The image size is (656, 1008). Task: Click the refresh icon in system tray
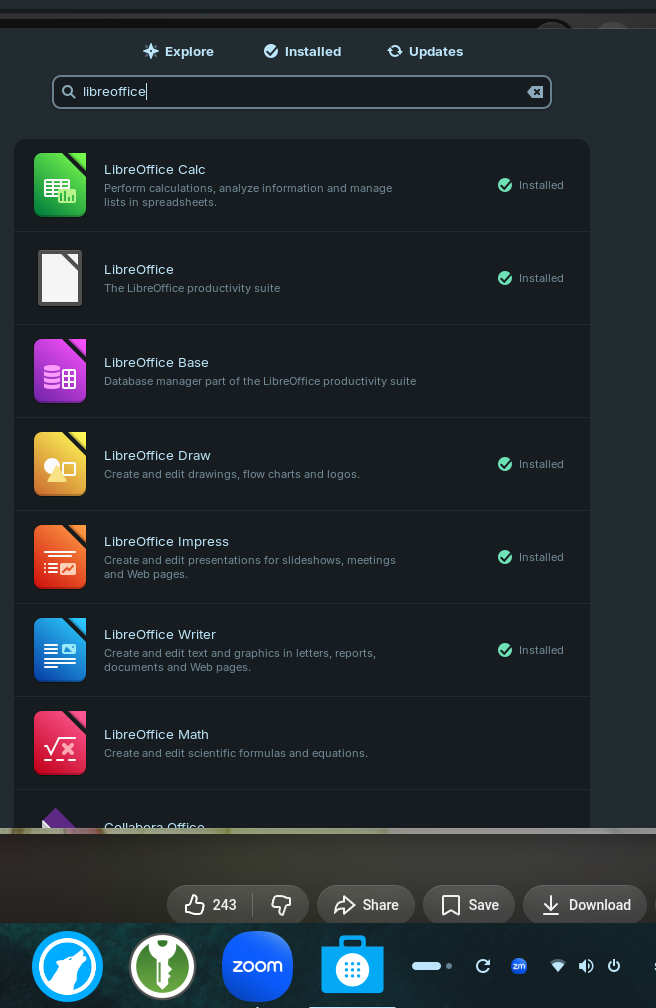(483, 966)
